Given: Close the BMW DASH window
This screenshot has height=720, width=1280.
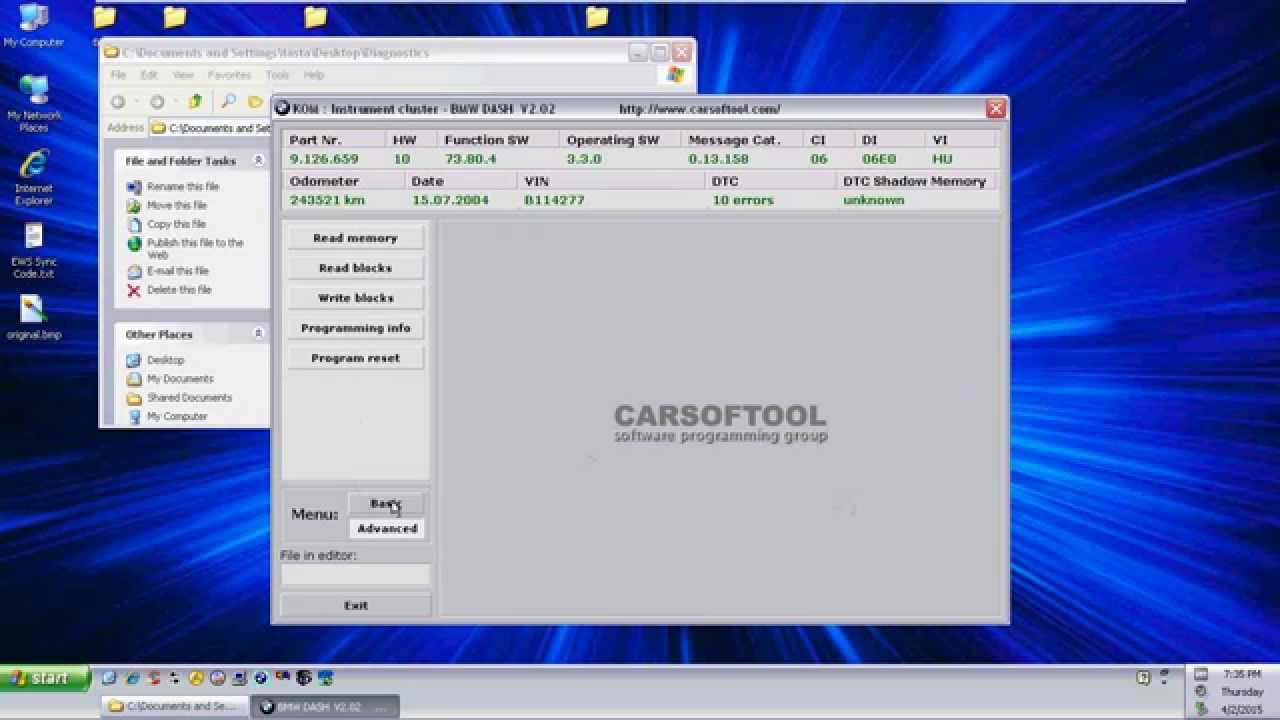Looking at the screenshot, I should coord(995,108).
